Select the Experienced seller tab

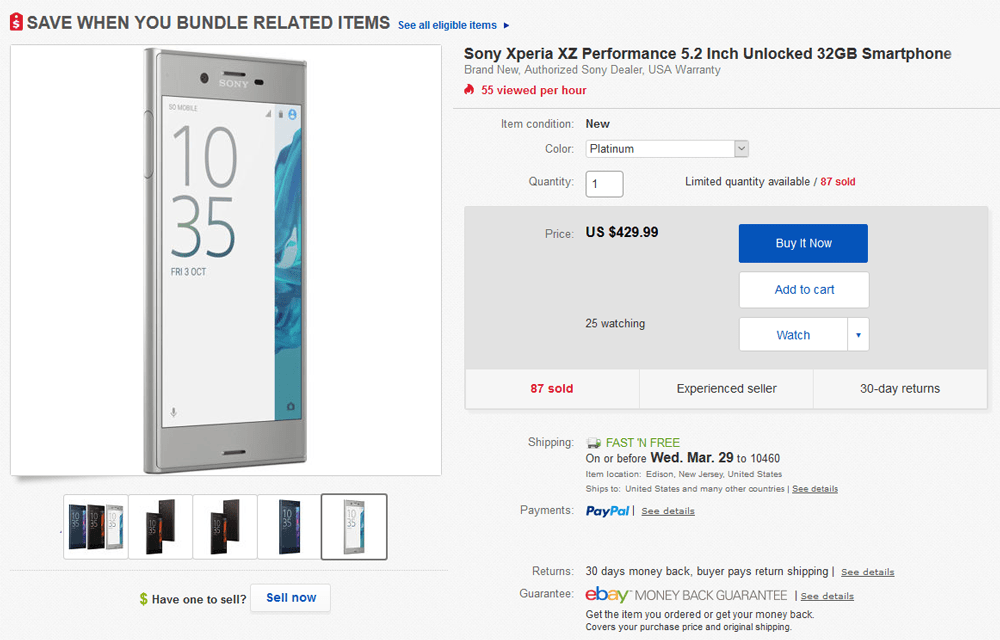click(x=725, y=389)
